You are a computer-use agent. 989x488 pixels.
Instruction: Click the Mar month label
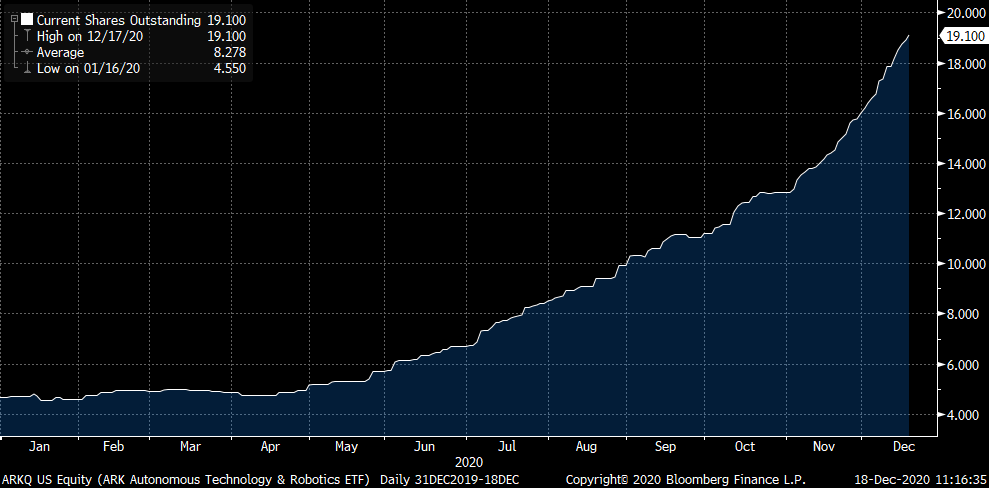click(190, 446)
